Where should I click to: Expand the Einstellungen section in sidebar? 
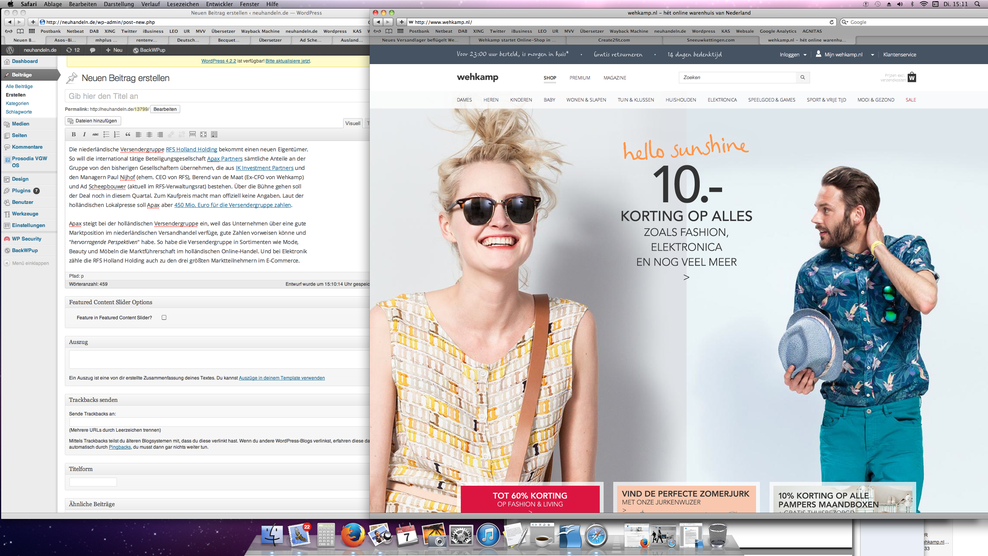point(28,225)
